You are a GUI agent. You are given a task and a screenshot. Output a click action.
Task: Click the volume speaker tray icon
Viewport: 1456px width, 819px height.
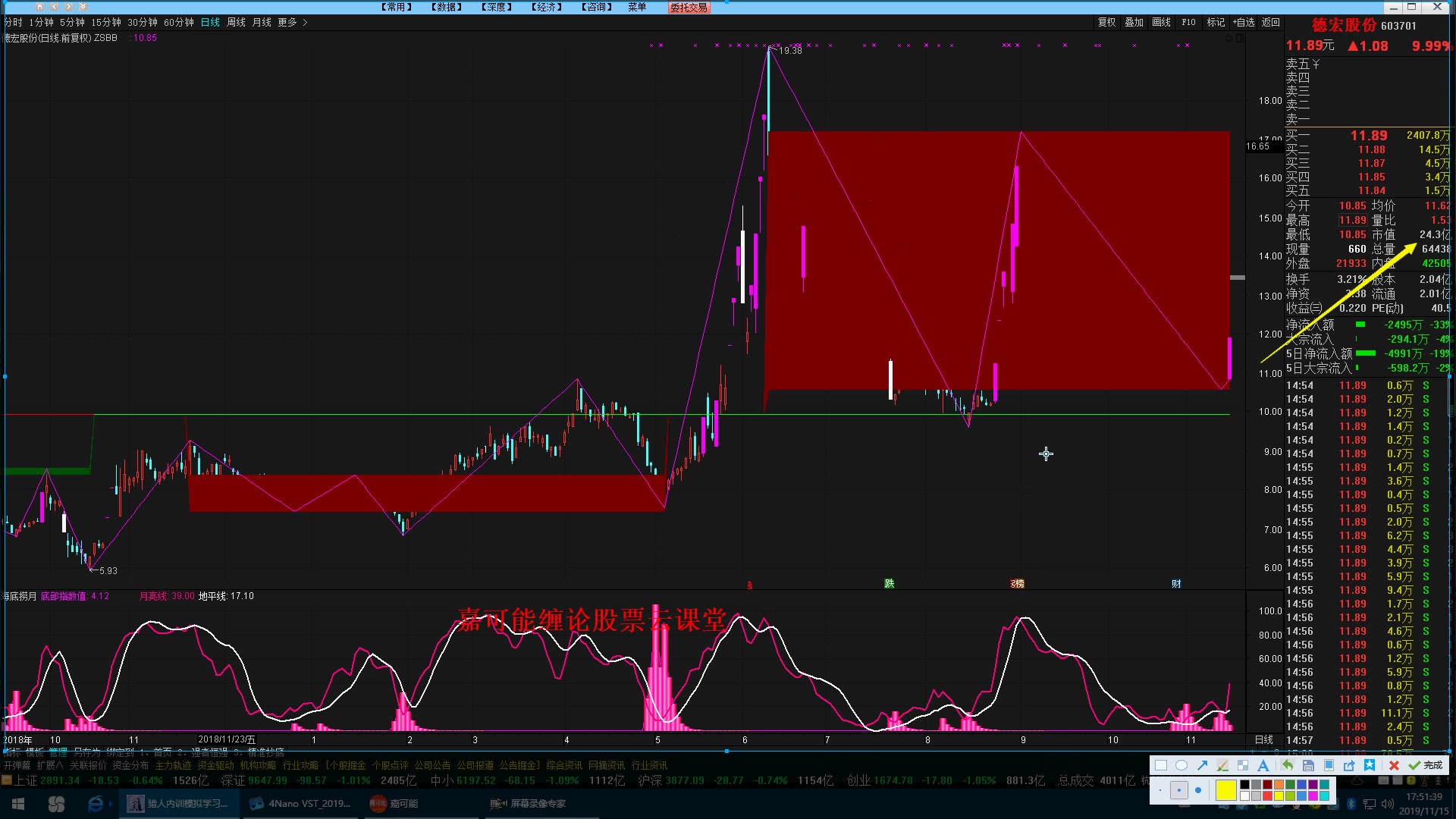pyautogui.click(x=1388, y=804)
